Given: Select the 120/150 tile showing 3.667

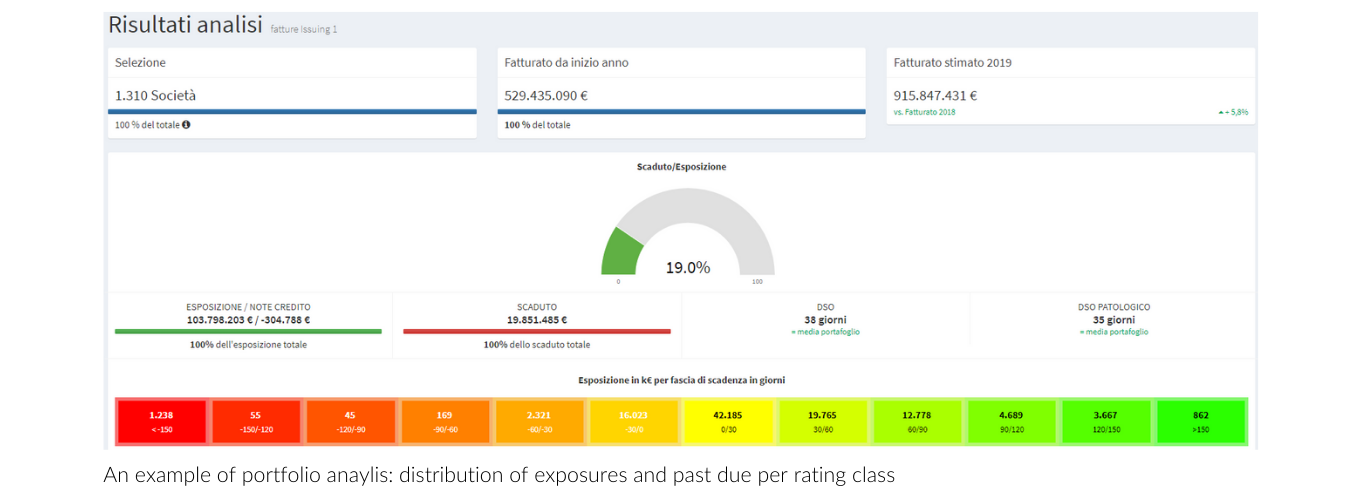Looking at the screenshot, I should click(x=1107, y=422).
